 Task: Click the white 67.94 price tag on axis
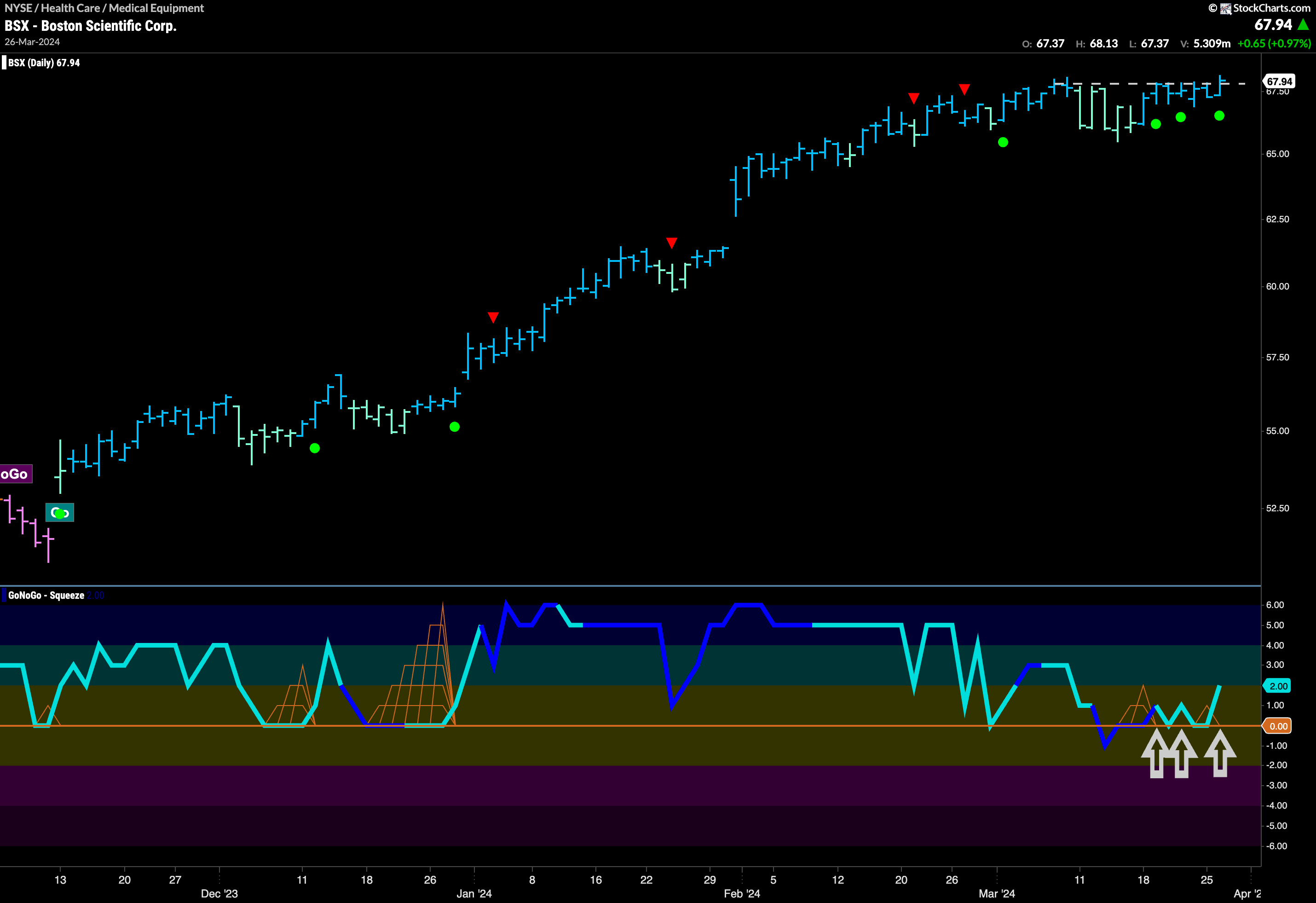coord(1279,81)
